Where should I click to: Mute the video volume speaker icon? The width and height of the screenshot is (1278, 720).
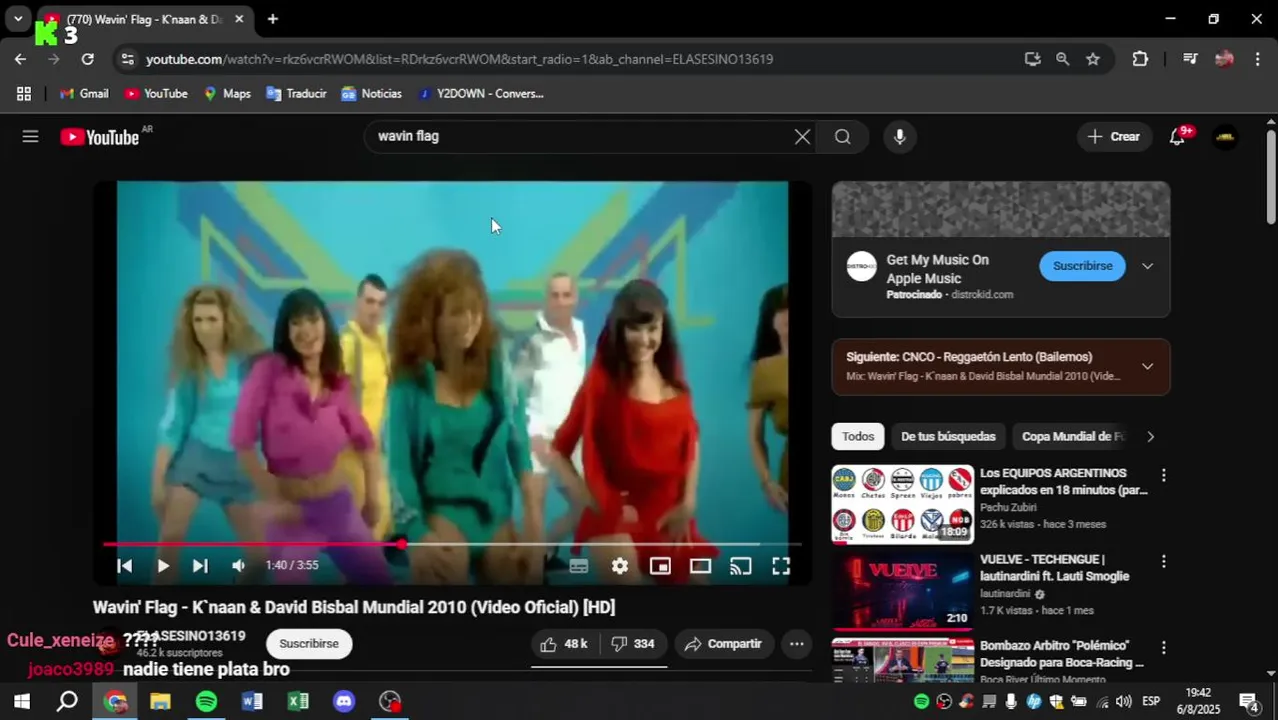click(238, 566)
